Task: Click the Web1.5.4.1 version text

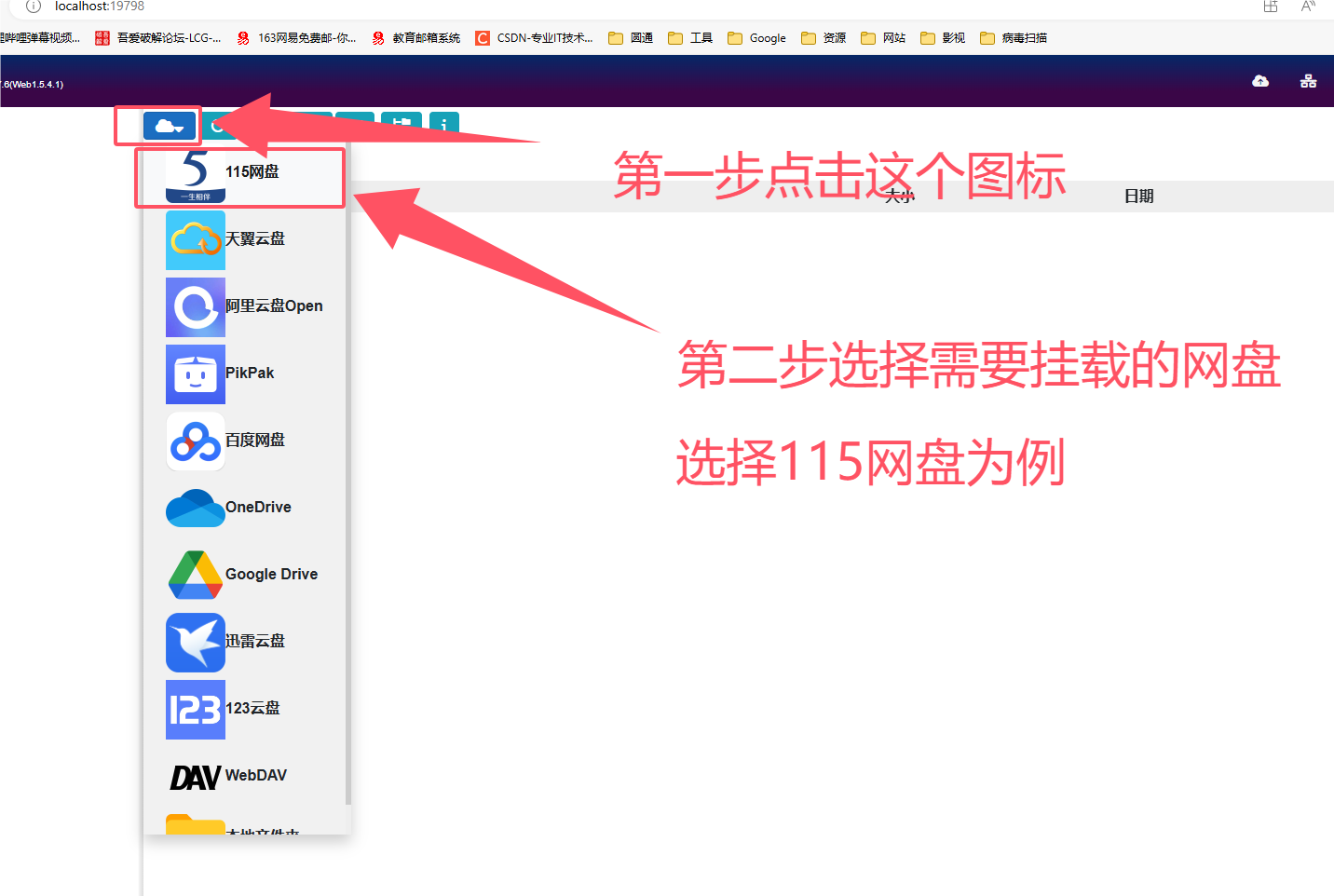Action: click(33, 85)
